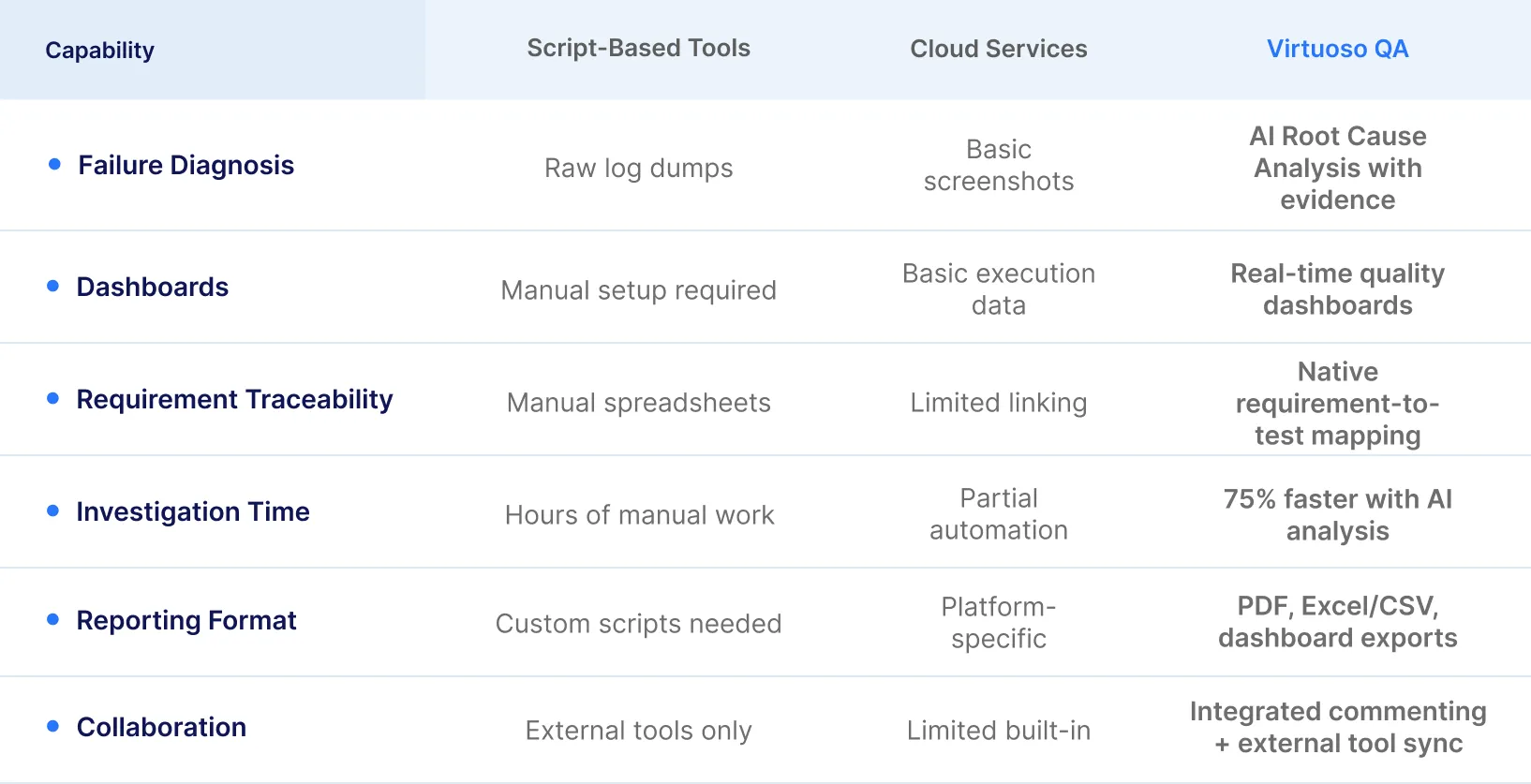The width and height of the screenshot is (1531, 784).
Task: Click AI Root Cause Analysis with evidence
Action: (x=1338, y=168)
